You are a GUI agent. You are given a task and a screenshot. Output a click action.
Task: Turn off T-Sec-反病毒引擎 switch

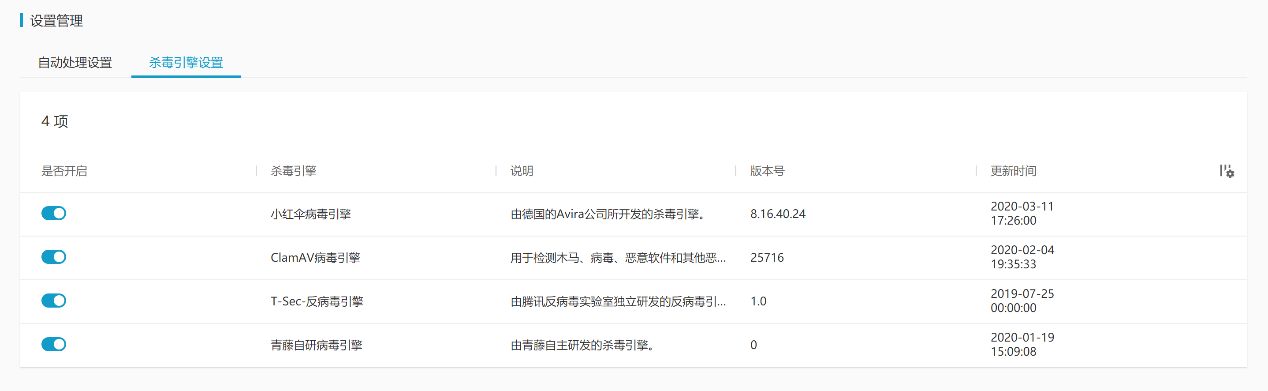[53, 300]
